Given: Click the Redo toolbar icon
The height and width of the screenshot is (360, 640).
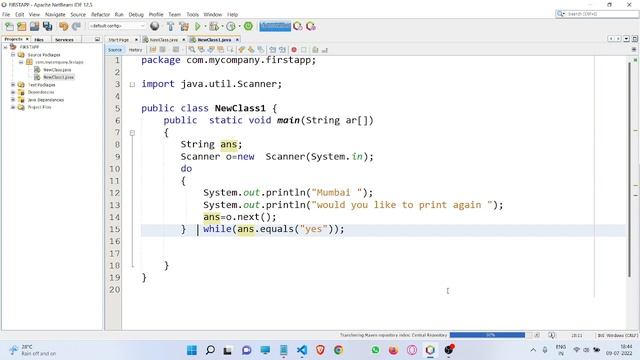Looking at the screenshot, I should point(76,27).
